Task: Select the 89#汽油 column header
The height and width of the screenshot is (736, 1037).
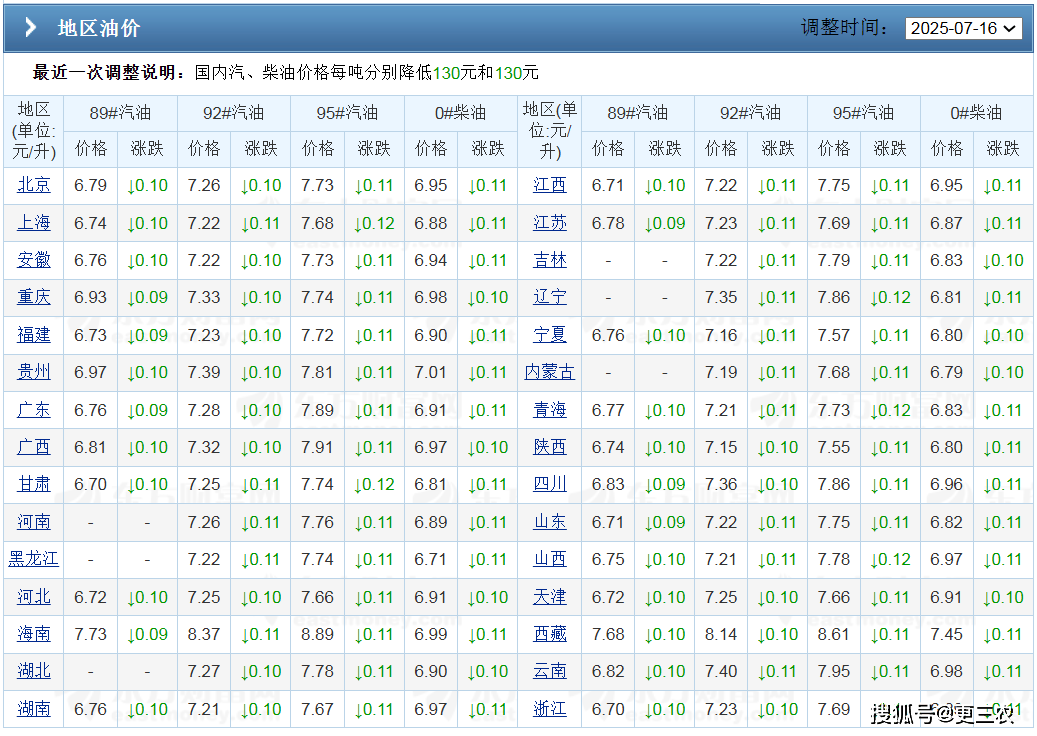Action: [120, 113]
